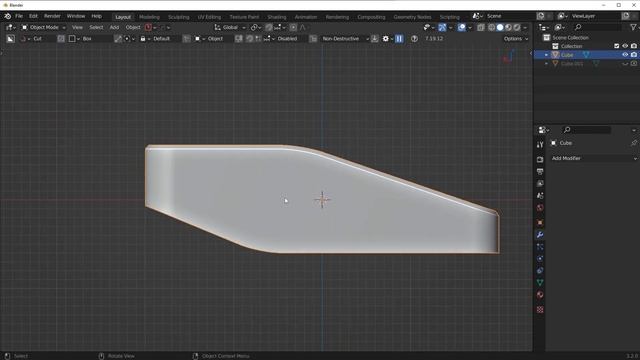Open the File menu

19,16
